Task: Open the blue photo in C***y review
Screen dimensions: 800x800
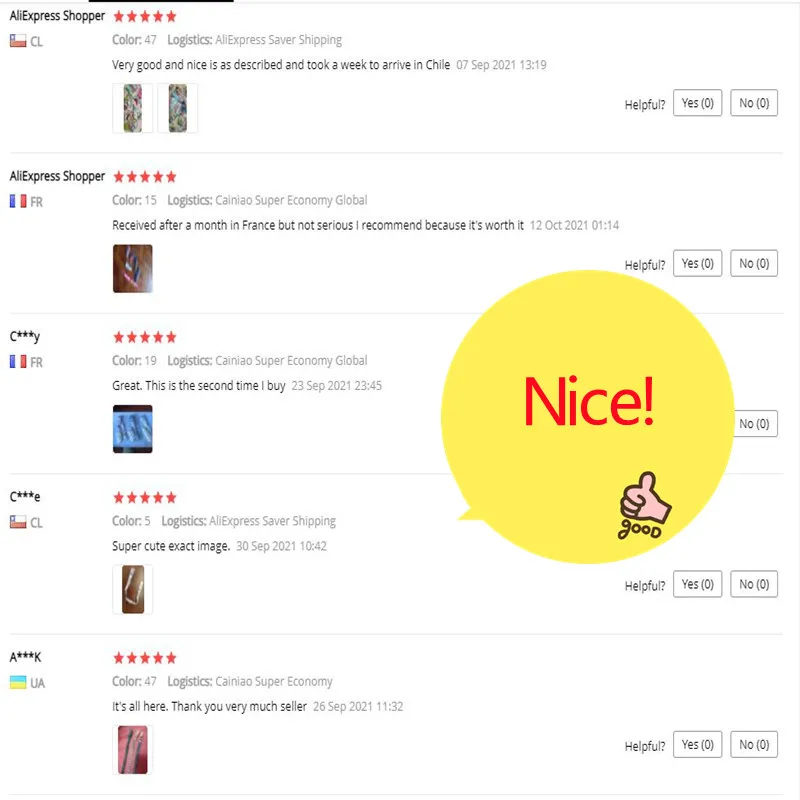Action: 133,429
